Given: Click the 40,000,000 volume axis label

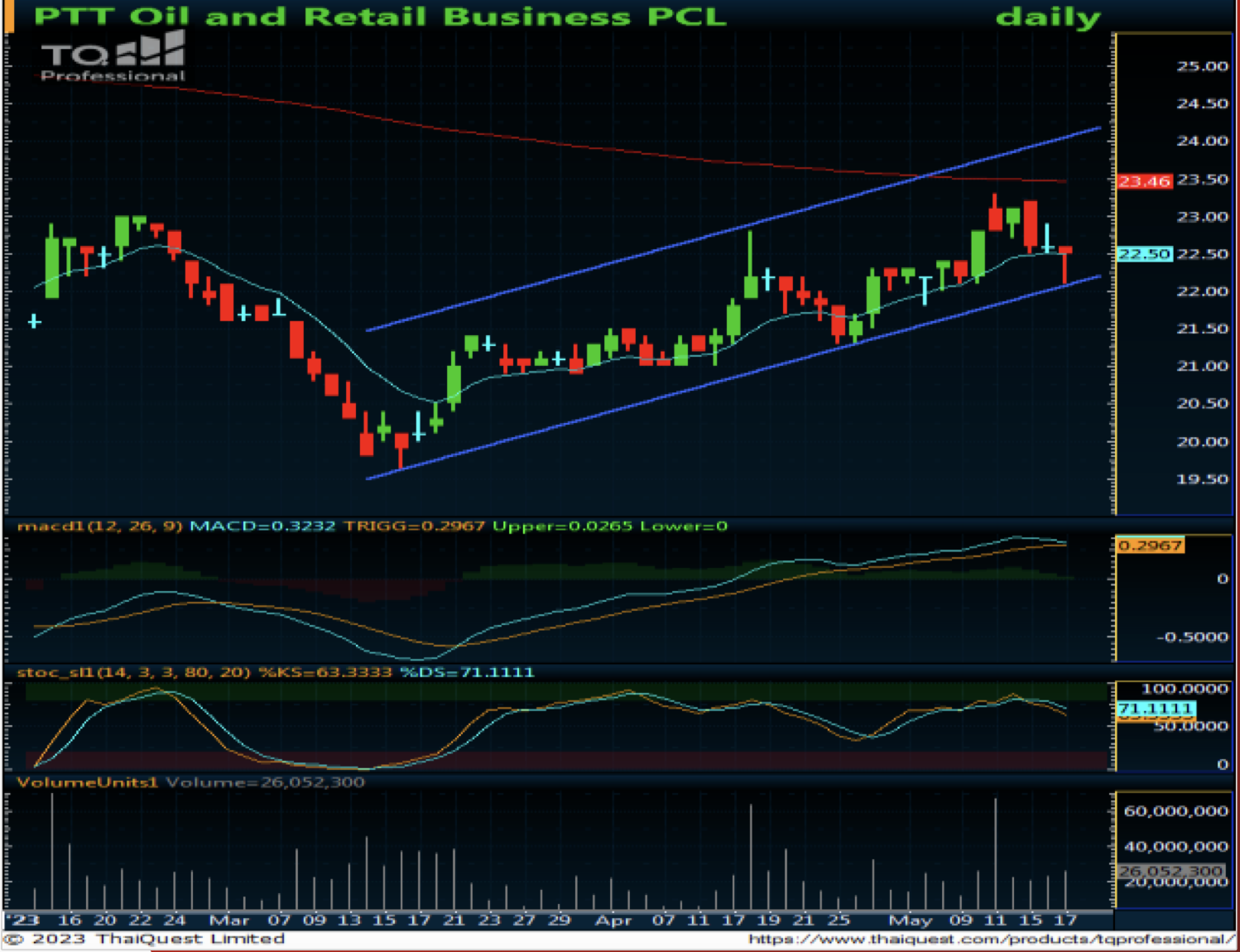Looking at the screenshot, I should pos(1175,847).
